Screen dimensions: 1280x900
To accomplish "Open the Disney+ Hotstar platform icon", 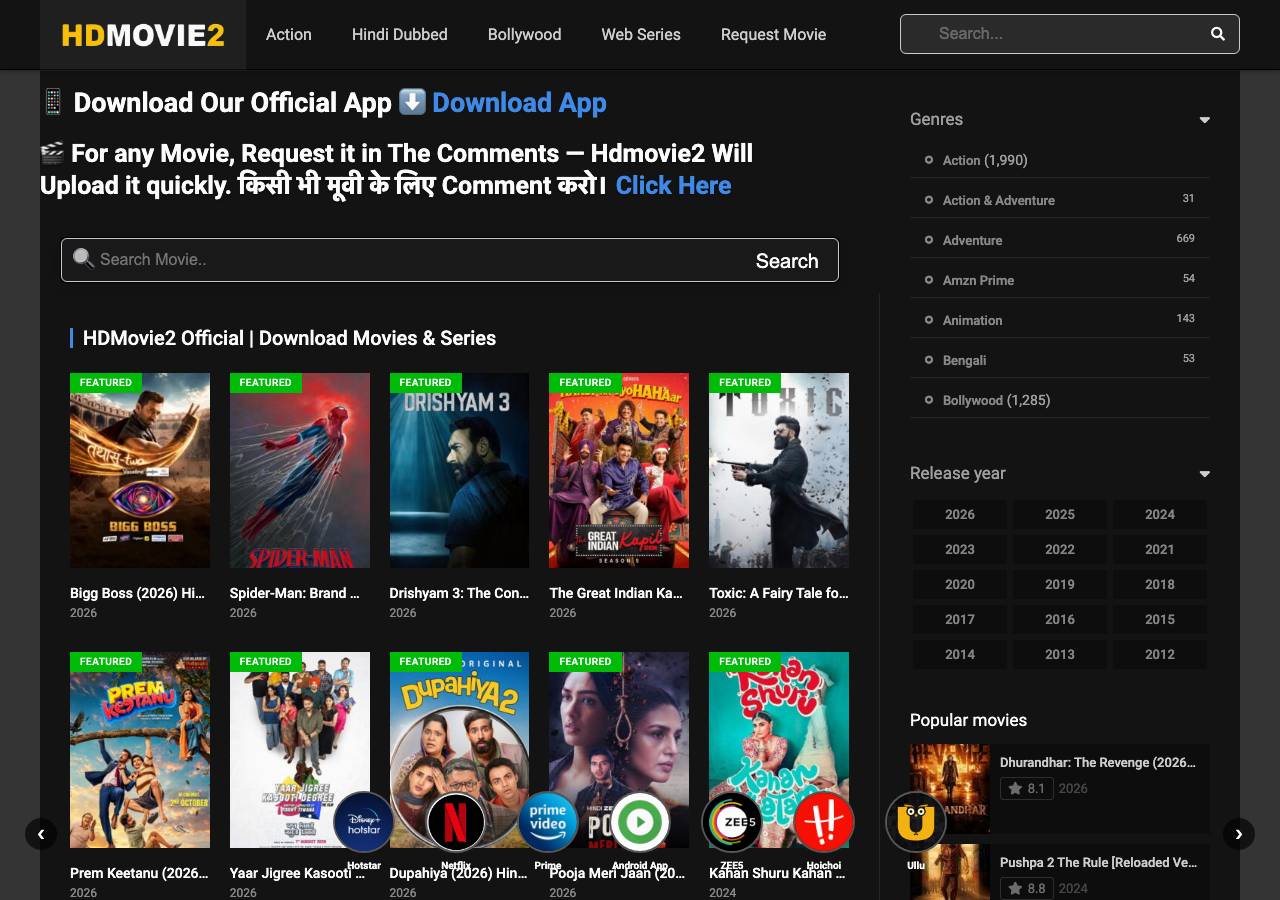I will (364, 822).
